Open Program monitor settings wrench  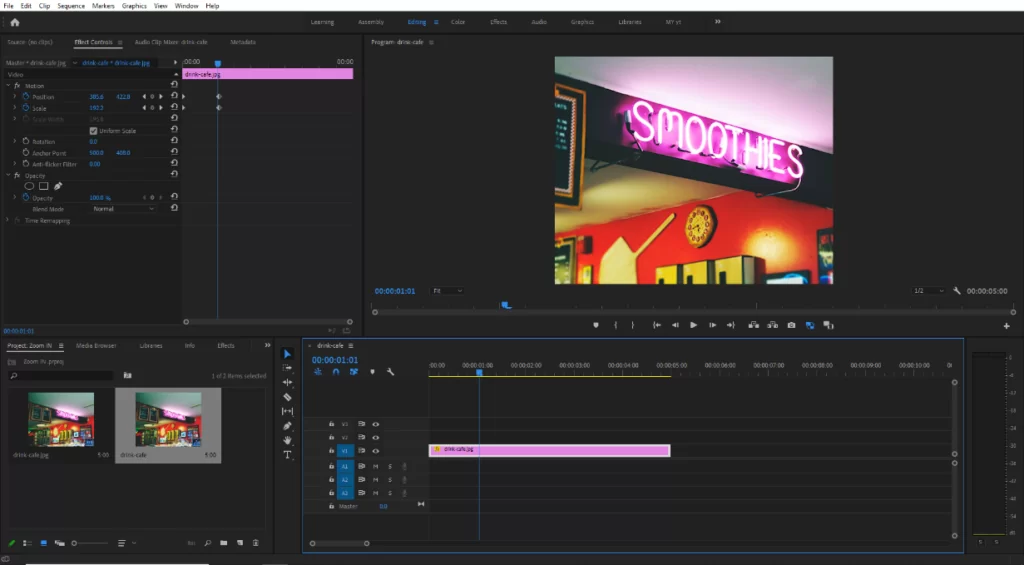click(x=957, y=291)
